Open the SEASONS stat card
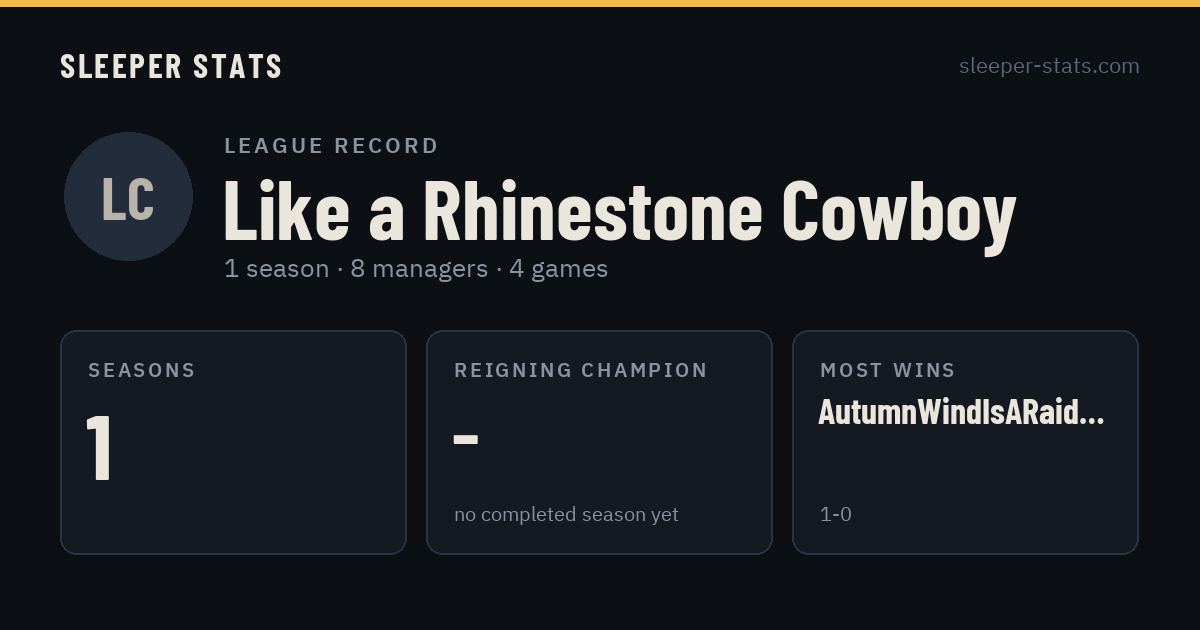1200x630 pixels. [233, 442]
